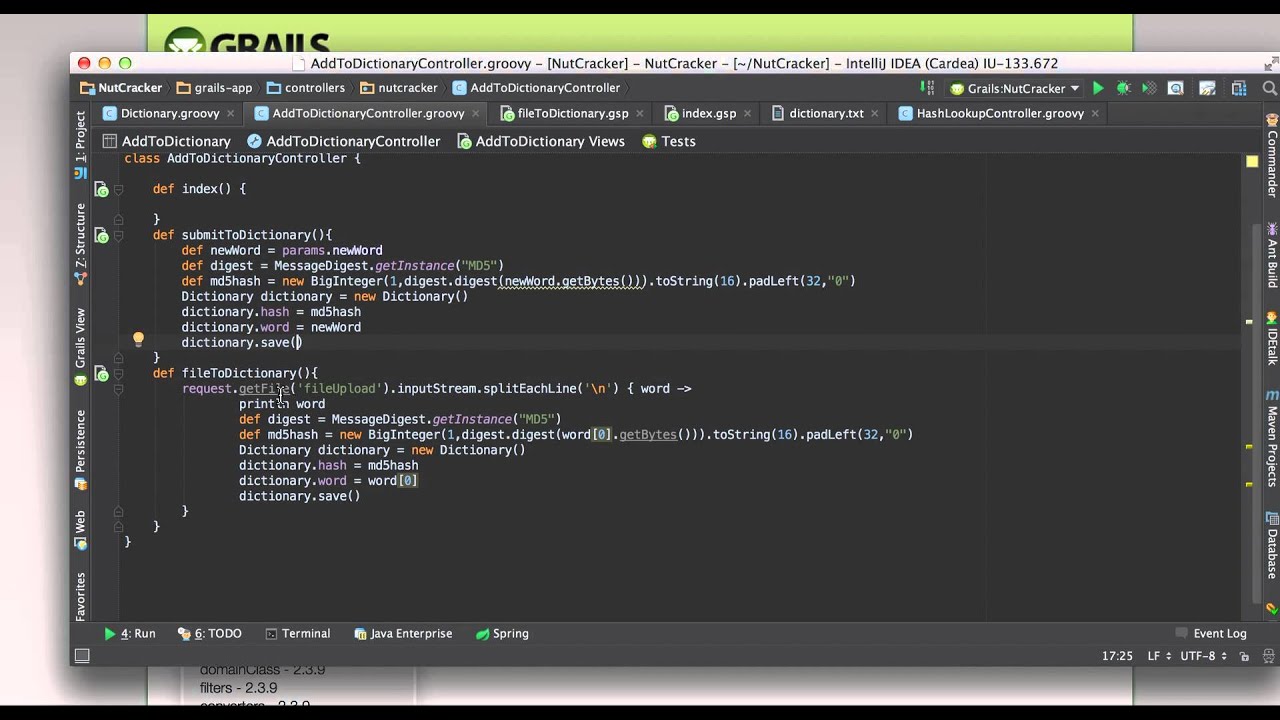Switch to index.gsp tab
The width and height of the screenshot is (1280, 720).
coord(708,114)
